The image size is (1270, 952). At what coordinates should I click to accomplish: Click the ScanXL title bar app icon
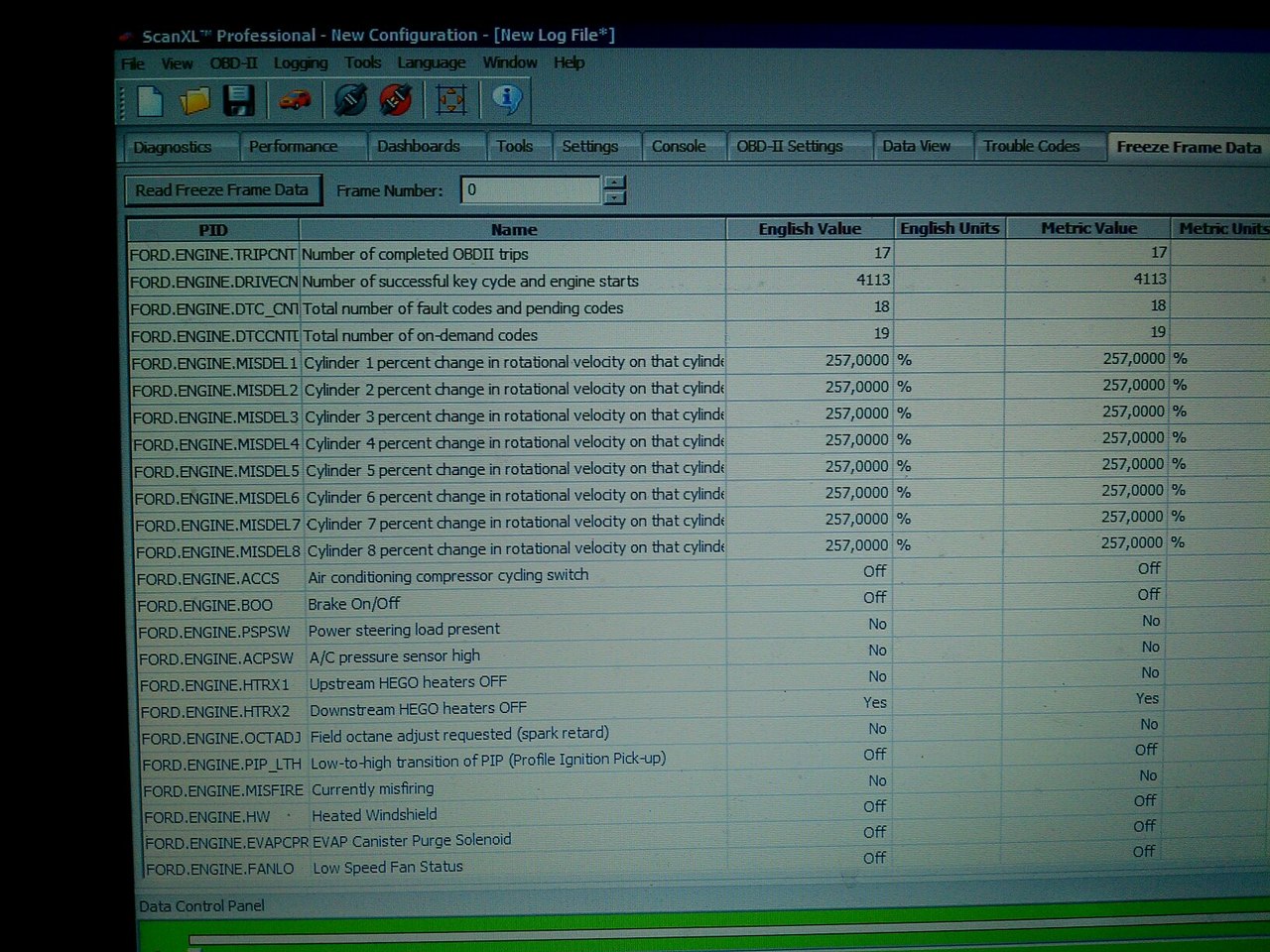point(126,37)
